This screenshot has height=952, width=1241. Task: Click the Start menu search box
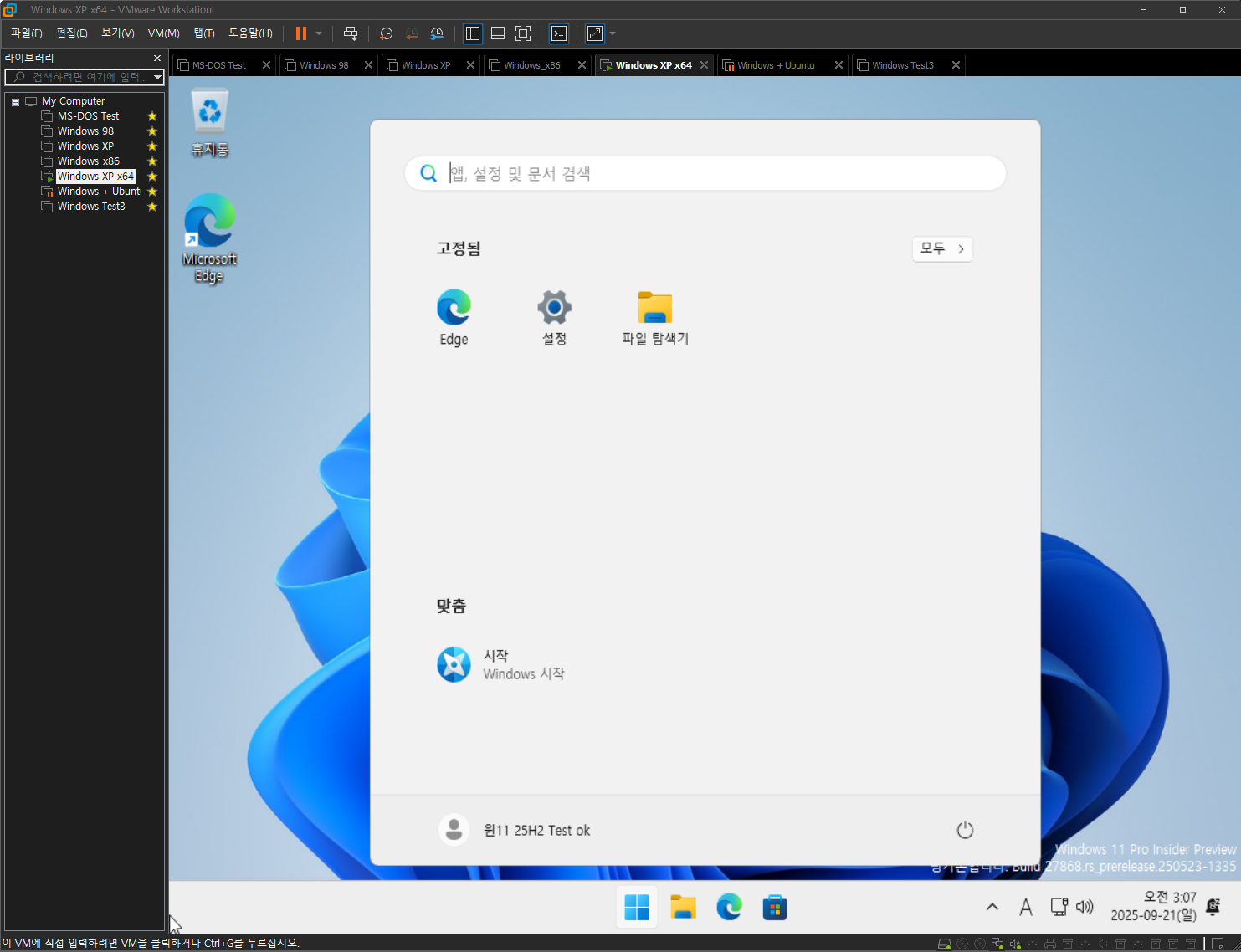point(705,173)
